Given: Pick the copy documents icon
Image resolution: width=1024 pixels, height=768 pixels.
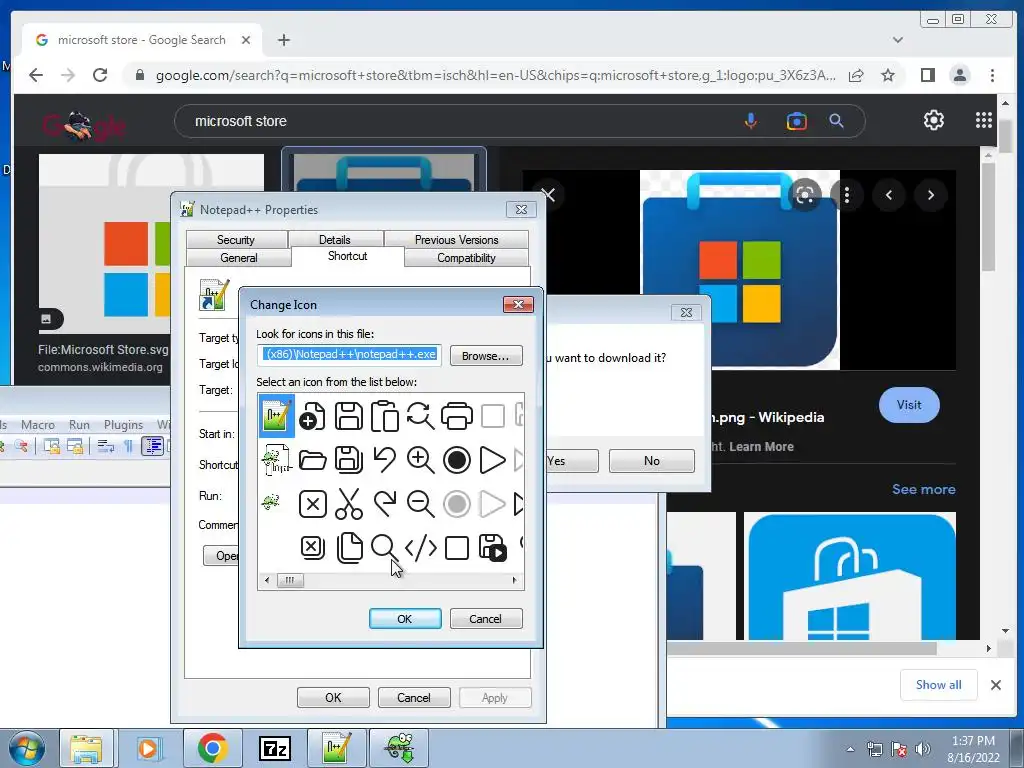Looking at the screenshot, I should click(x=349, y=547).
